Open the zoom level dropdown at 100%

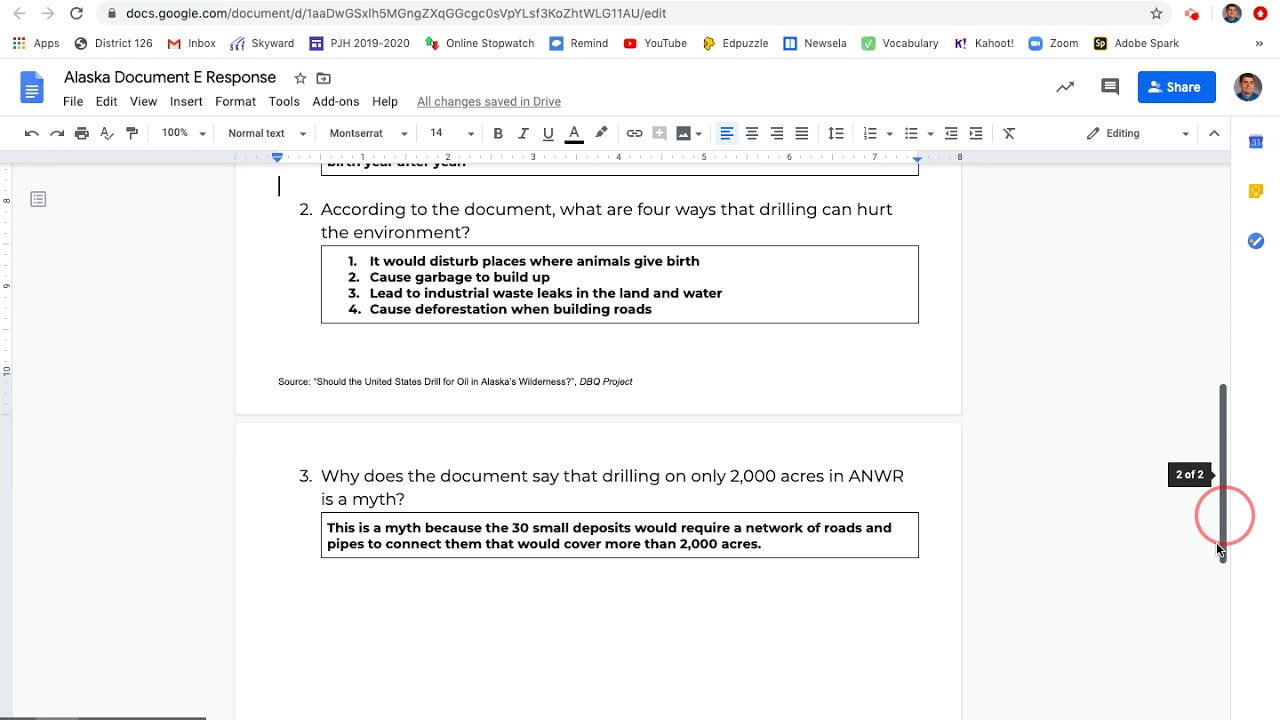point(184,133)
